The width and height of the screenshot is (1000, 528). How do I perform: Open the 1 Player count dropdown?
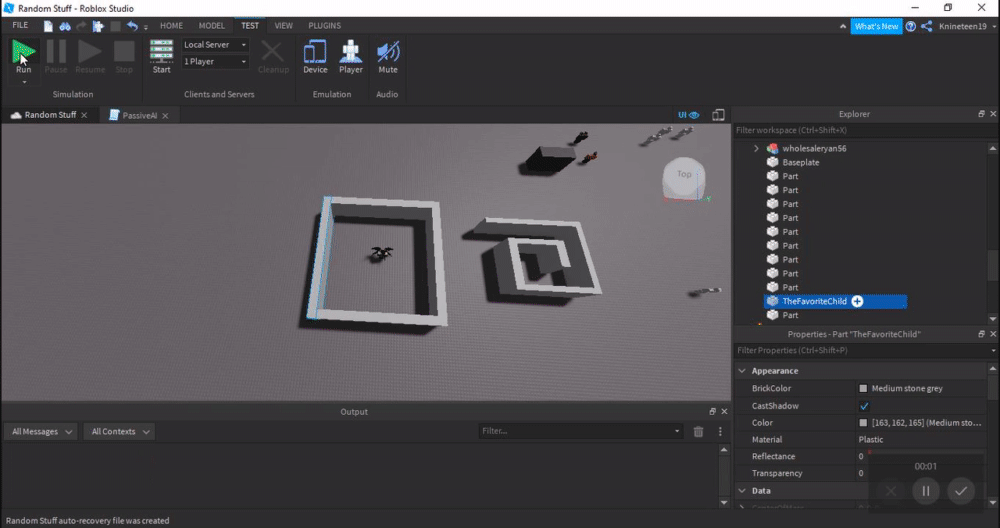tap(216, 62)
